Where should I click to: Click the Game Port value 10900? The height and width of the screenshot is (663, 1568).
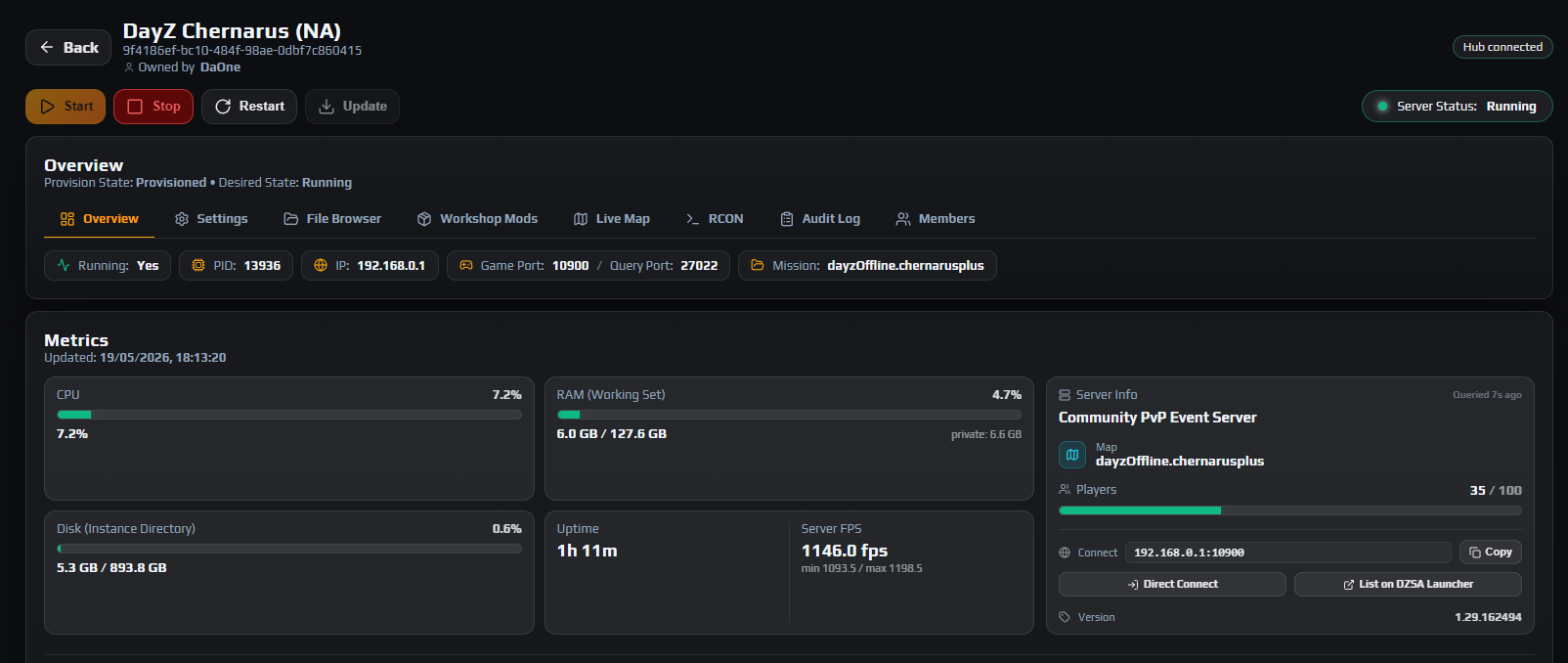tap(570, 265)
